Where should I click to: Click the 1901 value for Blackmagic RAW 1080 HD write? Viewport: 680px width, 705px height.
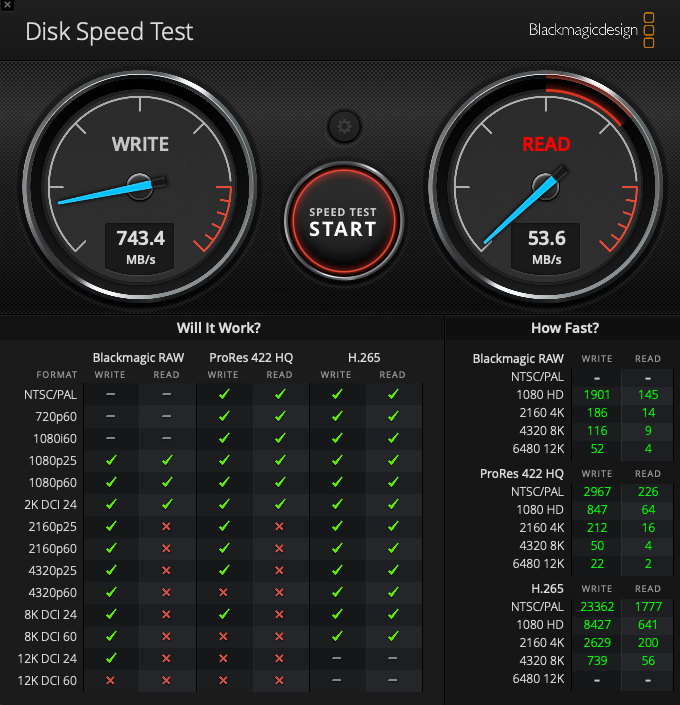597,395
